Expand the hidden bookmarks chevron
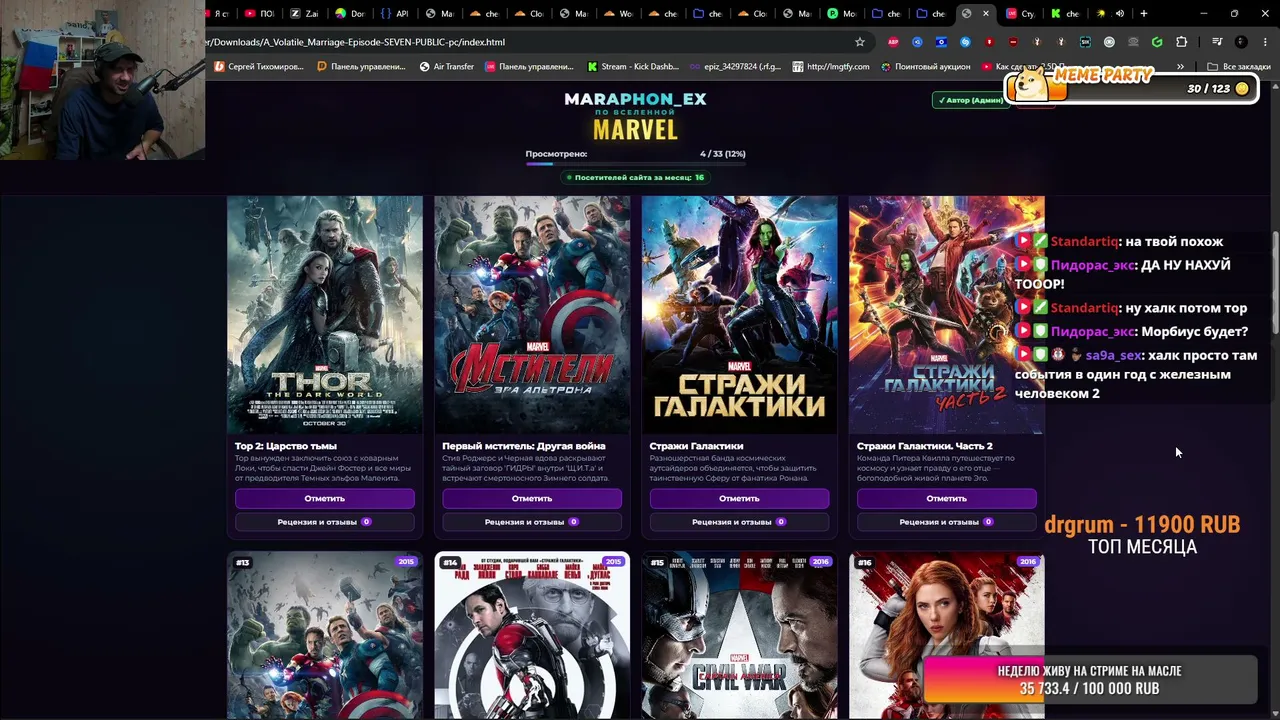The image size is (1280, 720). pos(1180,67)
